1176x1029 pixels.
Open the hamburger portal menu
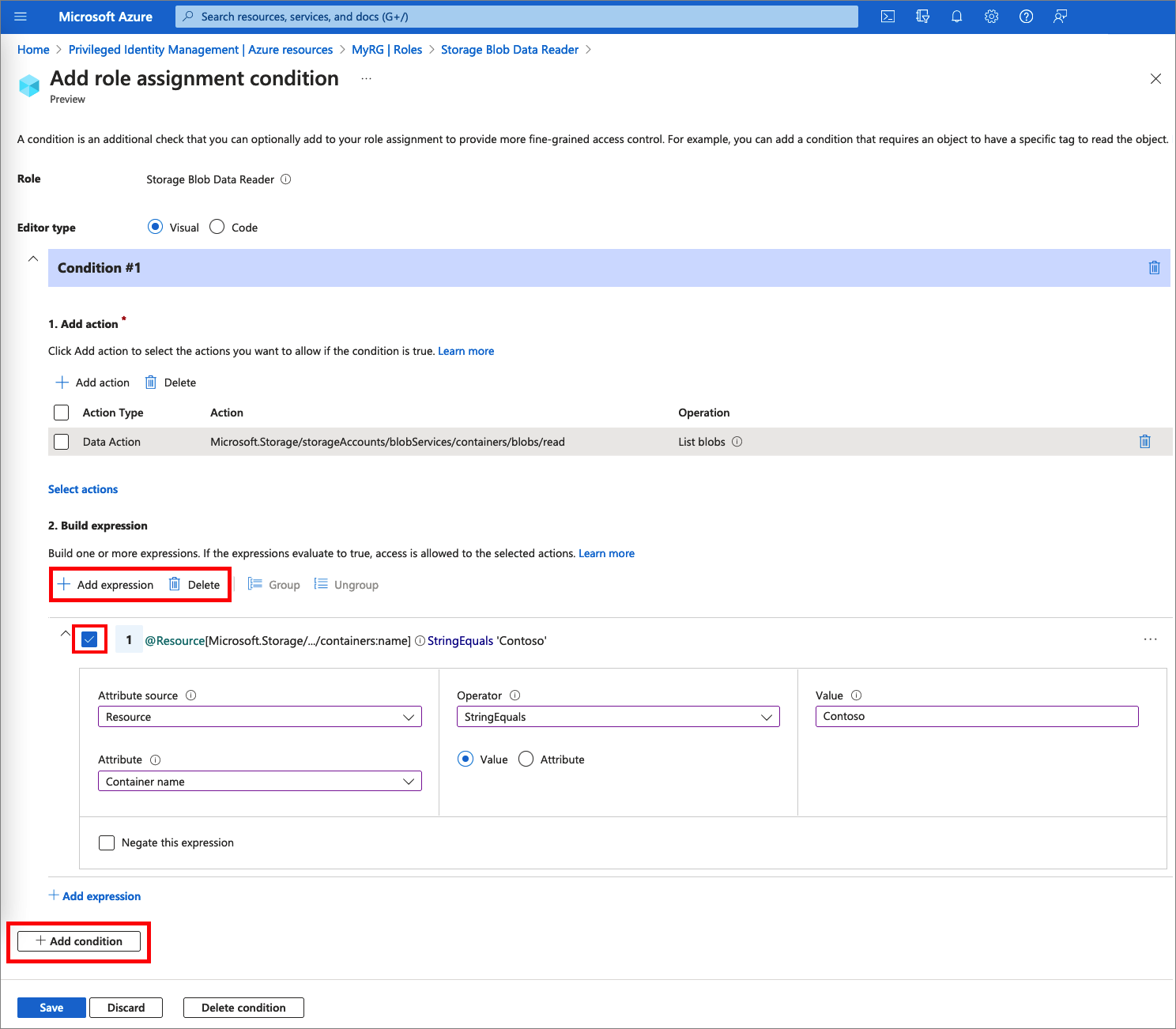[21, 17]
